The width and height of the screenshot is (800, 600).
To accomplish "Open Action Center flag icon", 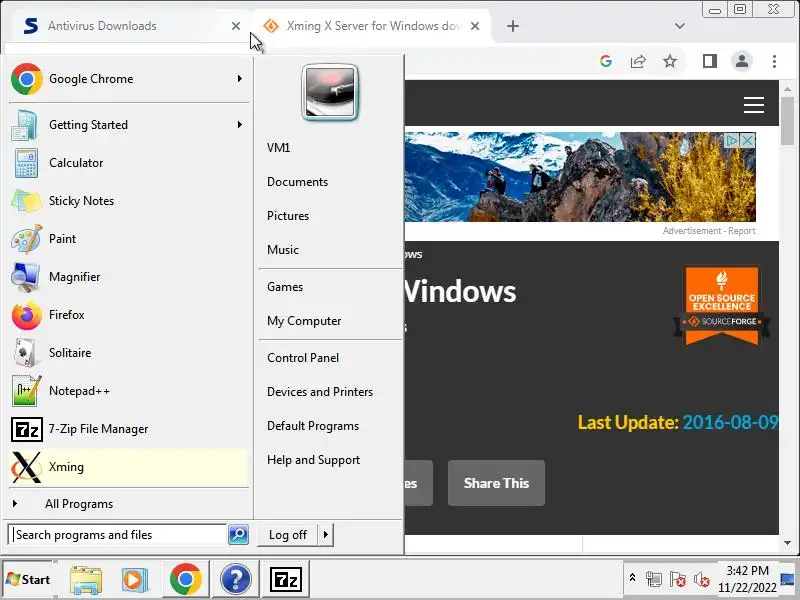I will 678,580.
